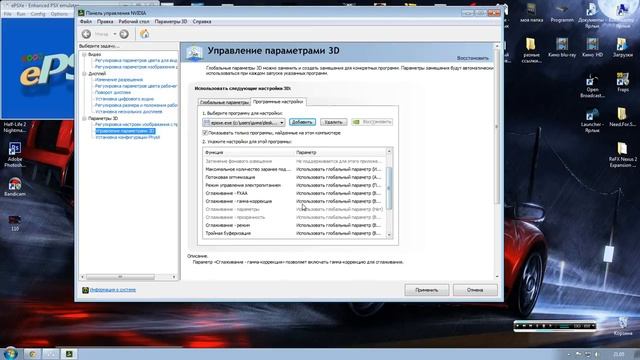
Task: Click the Windows Start button
Action: 10,353
